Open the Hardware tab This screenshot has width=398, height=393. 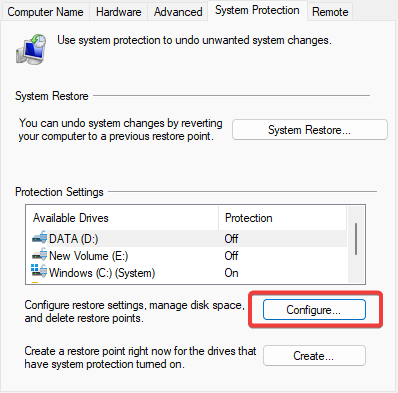(x=118, y=12)
